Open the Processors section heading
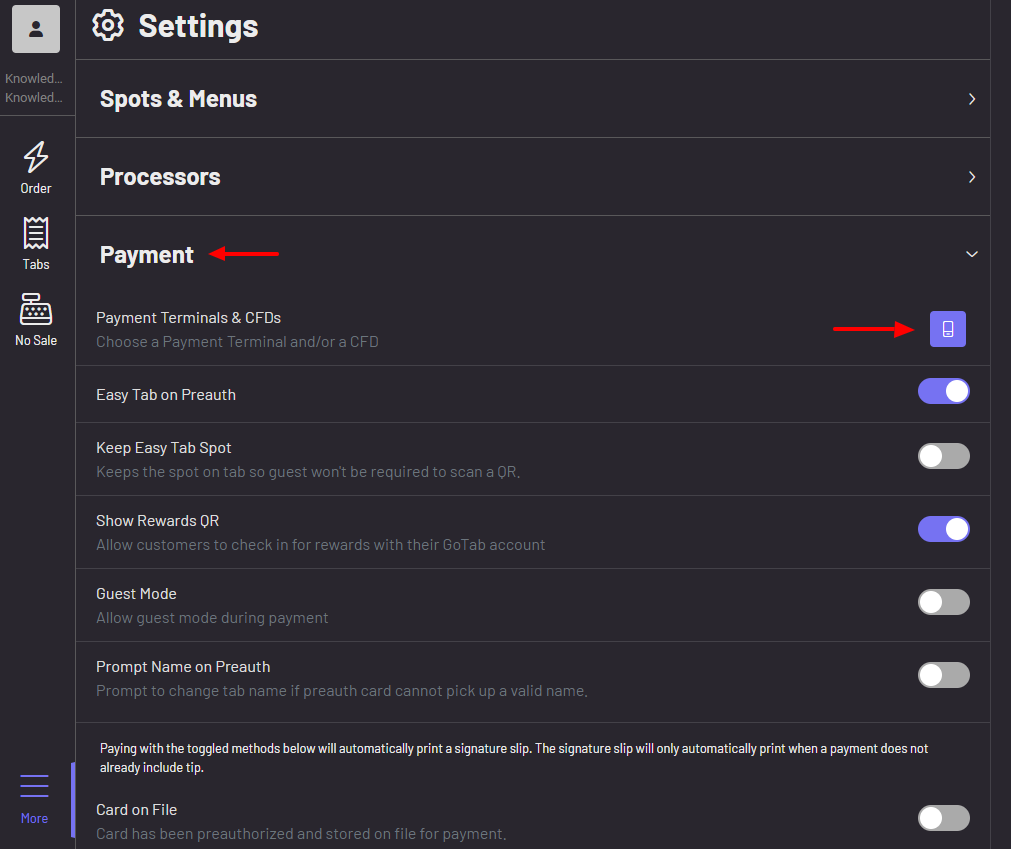Screen dimensions: 1011x849 160,177
